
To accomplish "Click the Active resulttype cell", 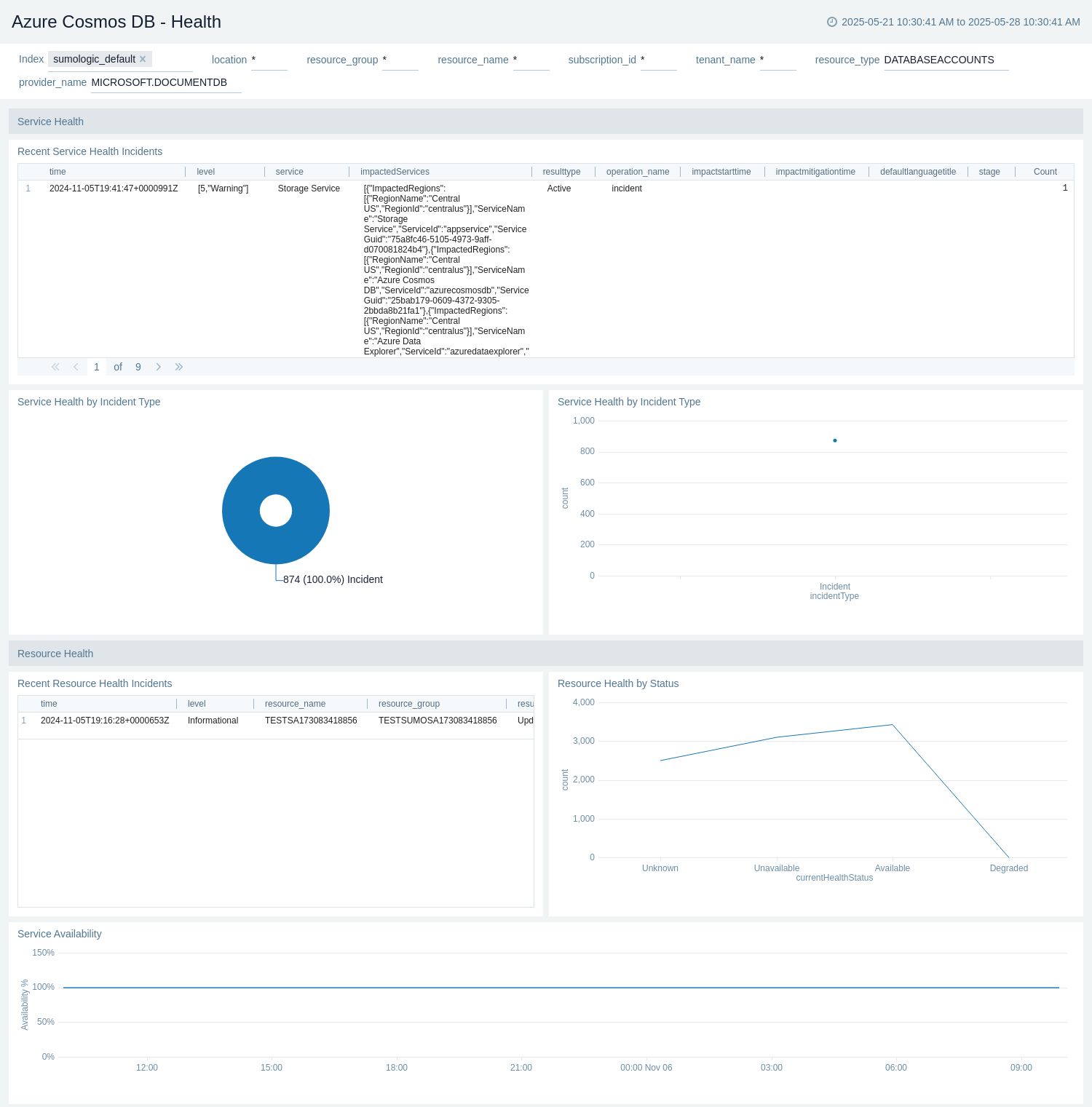I will tap(559, 189).
